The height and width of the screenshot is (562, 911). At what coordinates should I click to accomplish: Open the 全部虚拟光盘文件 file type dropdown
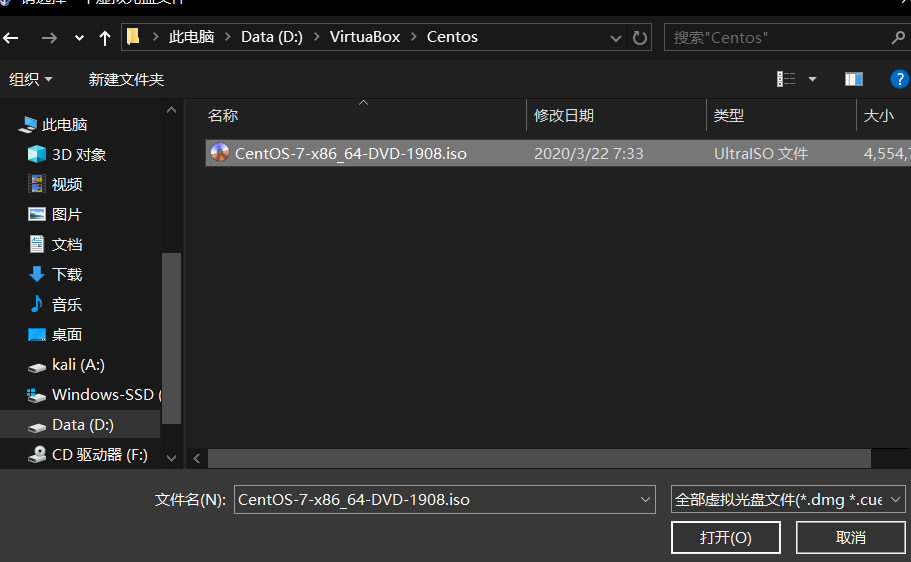pyautogui.click(x=788, y=500)
